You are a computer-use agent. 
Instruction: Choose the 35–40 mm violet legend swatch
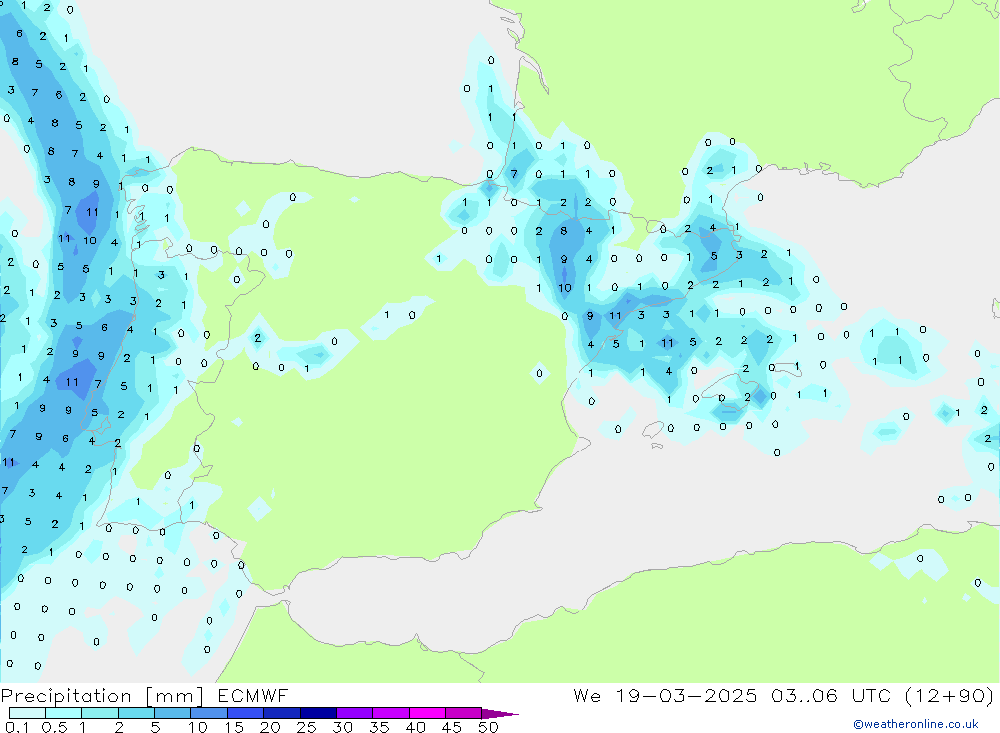(x=391, y=713)
